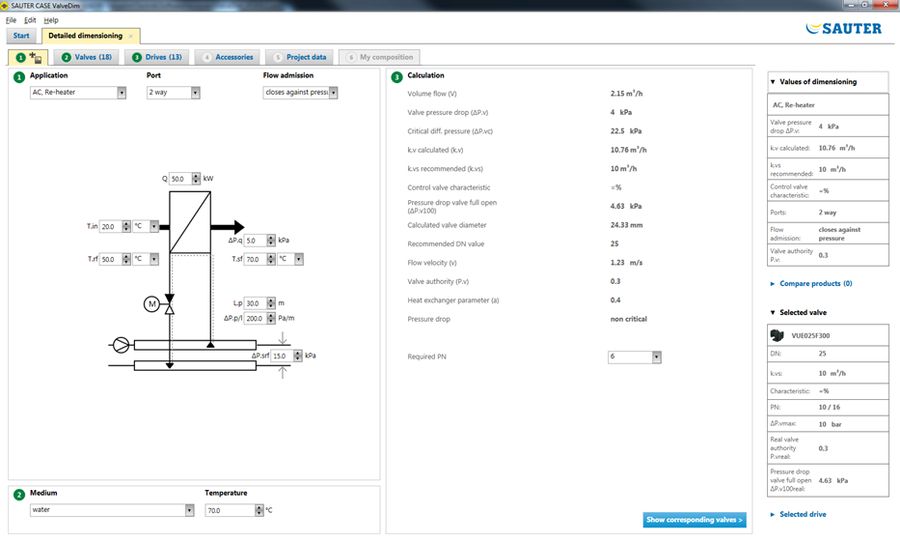Switch to the Valves (18) tab

86,57
